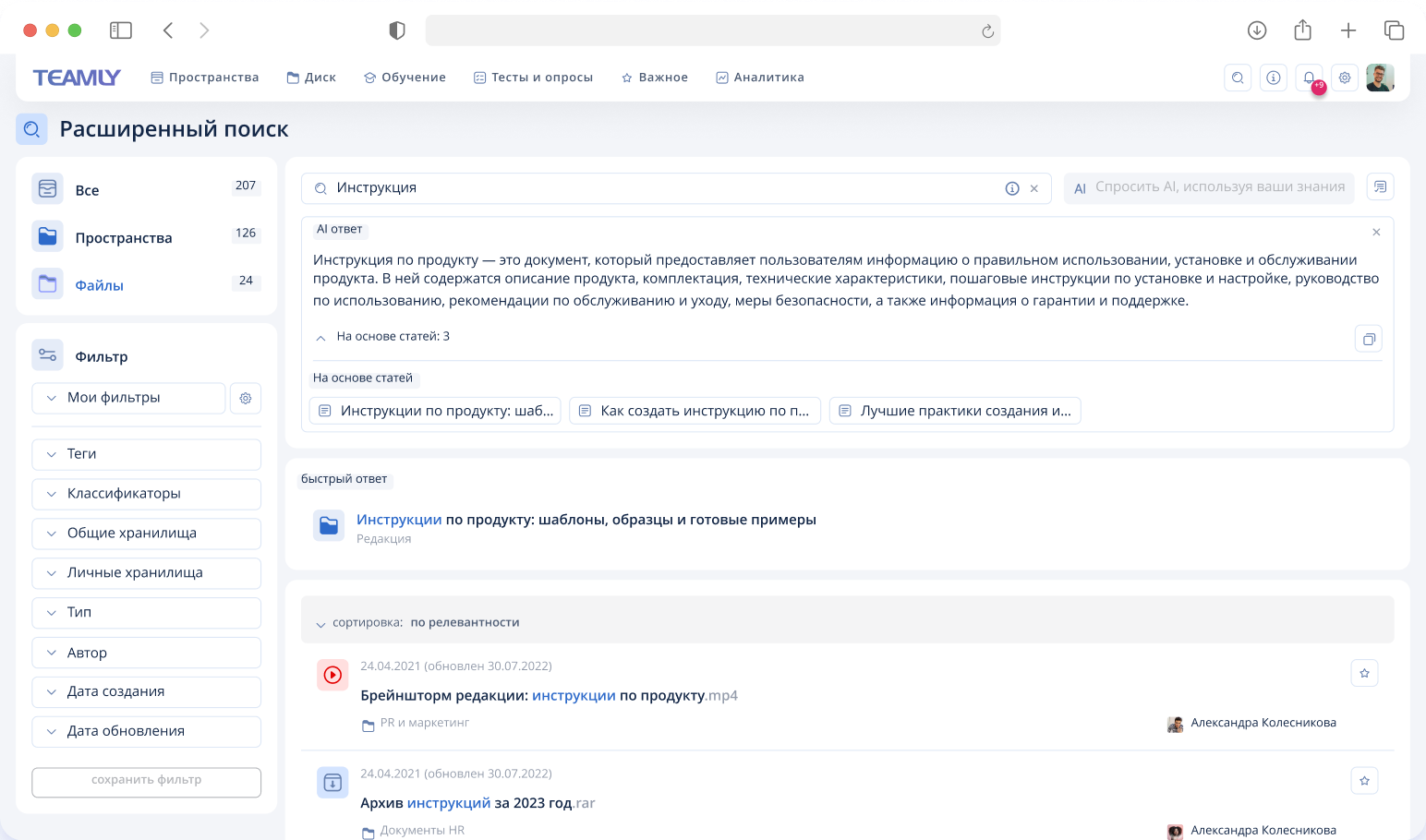Click the user profile avatar
The width and height of the screenshot is (1426, 840).
(x=1380, y=78)
